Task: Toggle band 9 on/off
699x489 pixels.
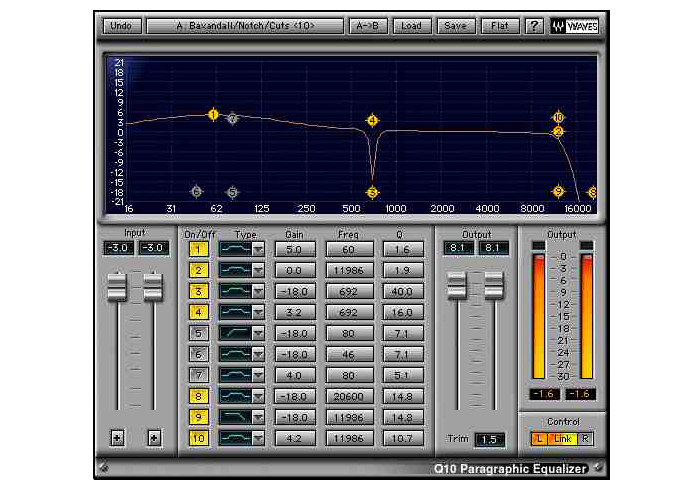Action: (x=198, y=417)
